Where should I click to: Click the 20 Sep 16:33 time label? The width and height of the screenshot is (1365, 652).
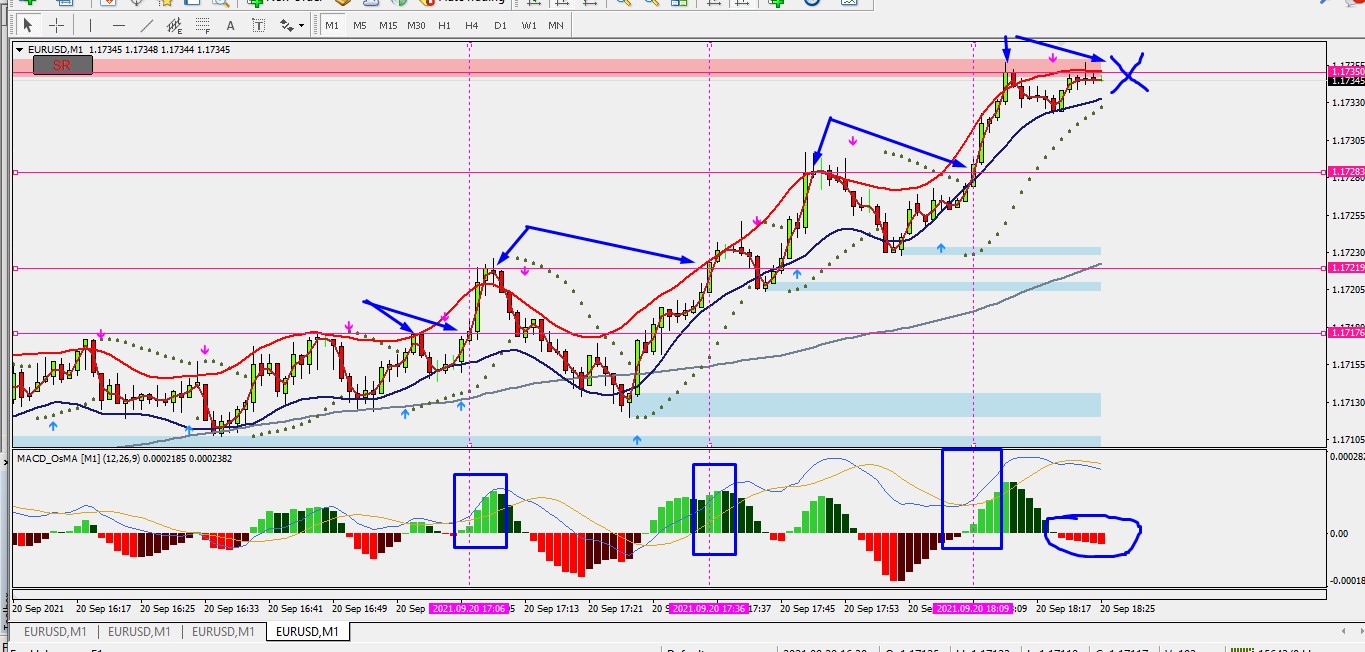pos(232,608)
